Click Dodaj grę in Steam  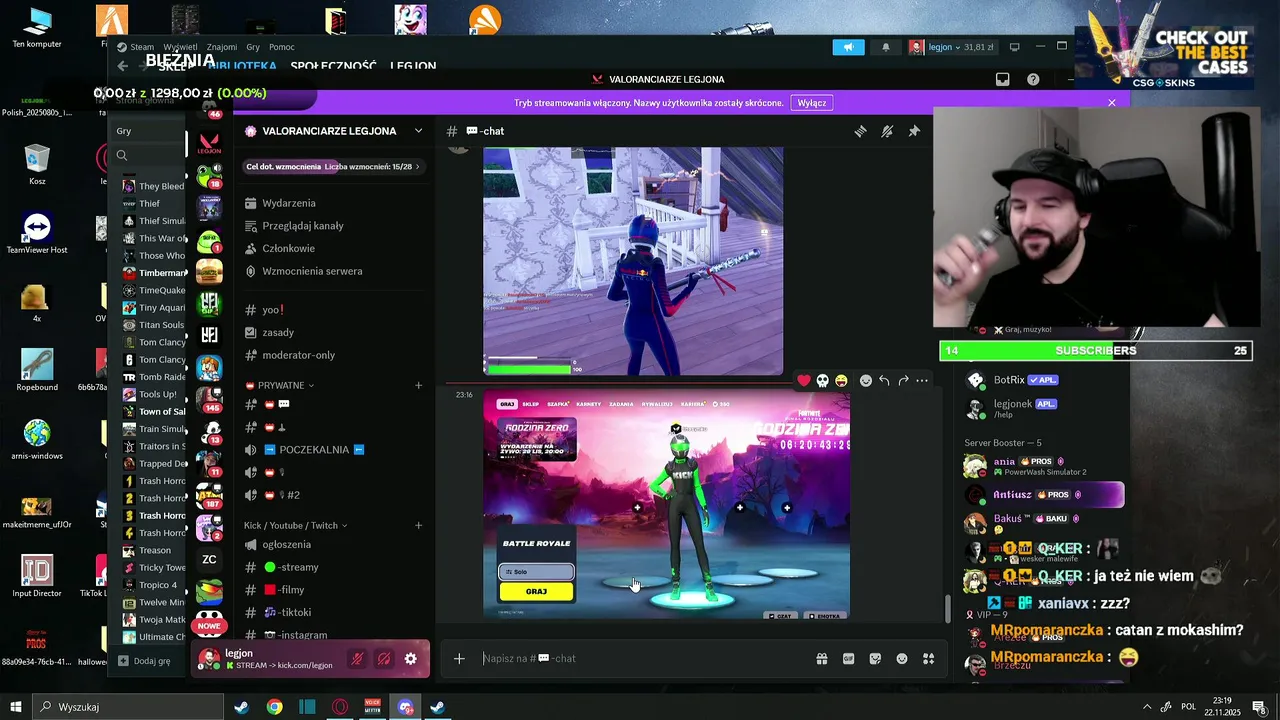pyautogui.click(x=144, y=661)
